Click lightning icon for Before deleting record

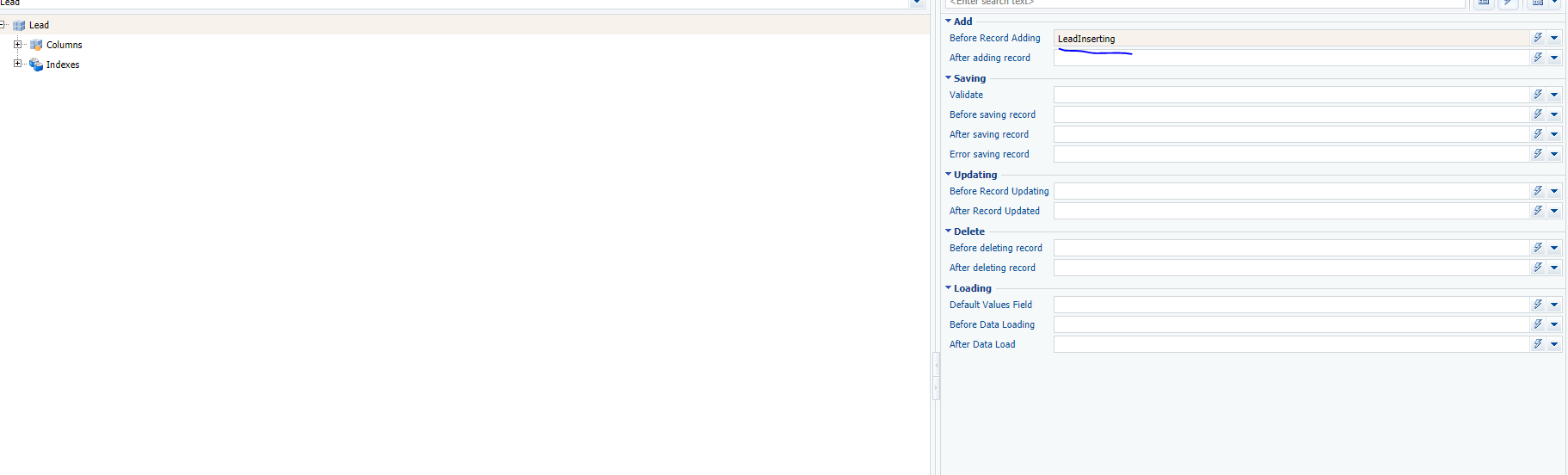1538,248
